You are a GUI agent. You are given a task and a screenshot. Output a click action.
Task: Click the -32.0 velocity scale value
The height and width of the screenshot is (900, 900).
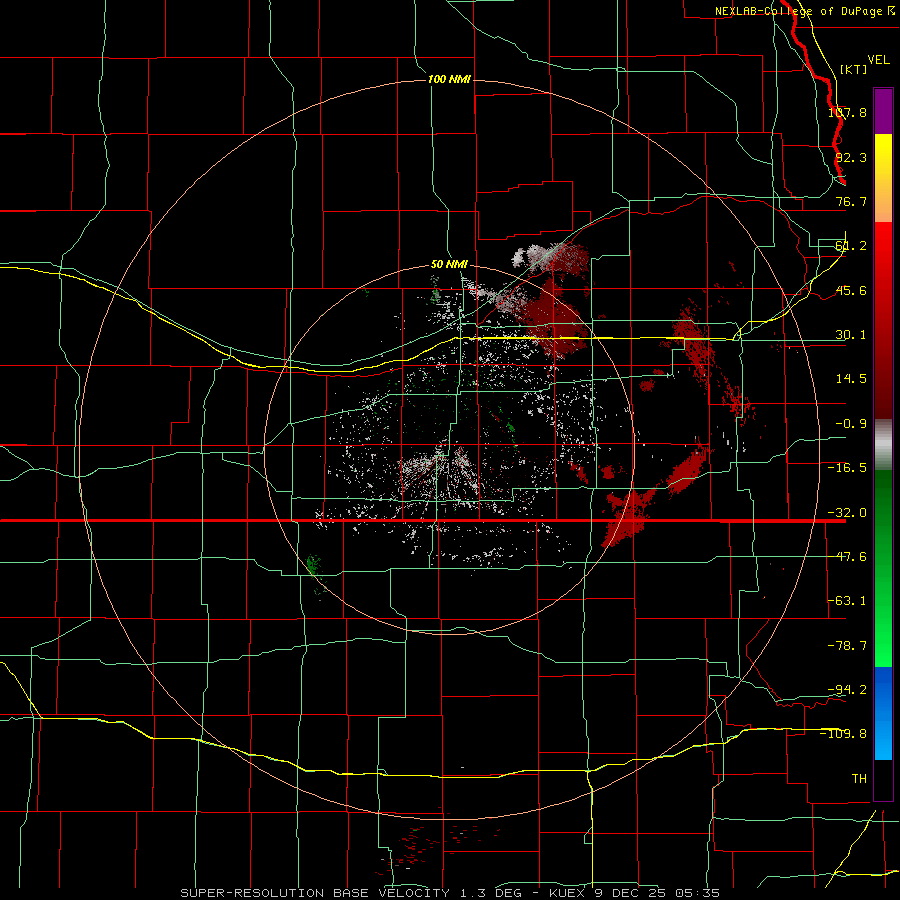coord(847,513)
